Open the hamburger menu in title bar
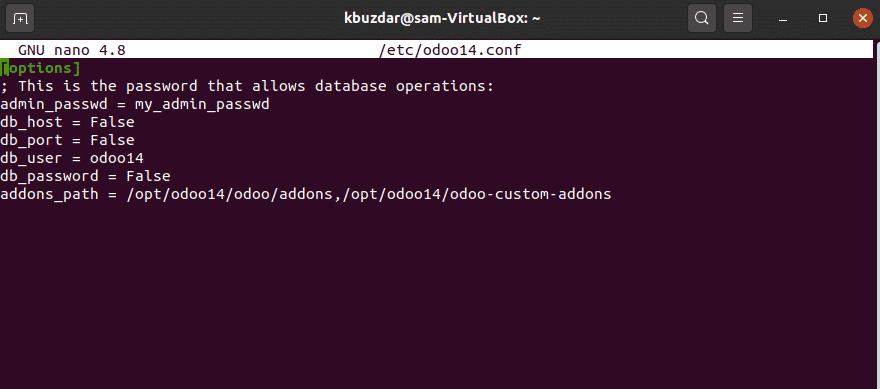Image resolution: width=880 pixels, height=389 pixels. pyautogui.click(x=738, y=19)
